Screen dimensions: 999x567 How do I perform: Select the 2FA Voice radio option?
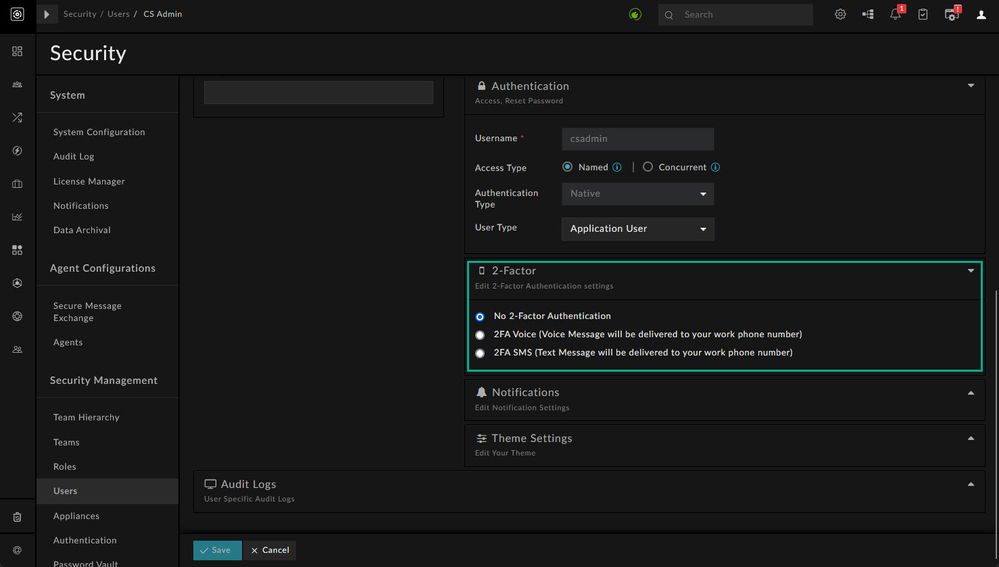480,335
